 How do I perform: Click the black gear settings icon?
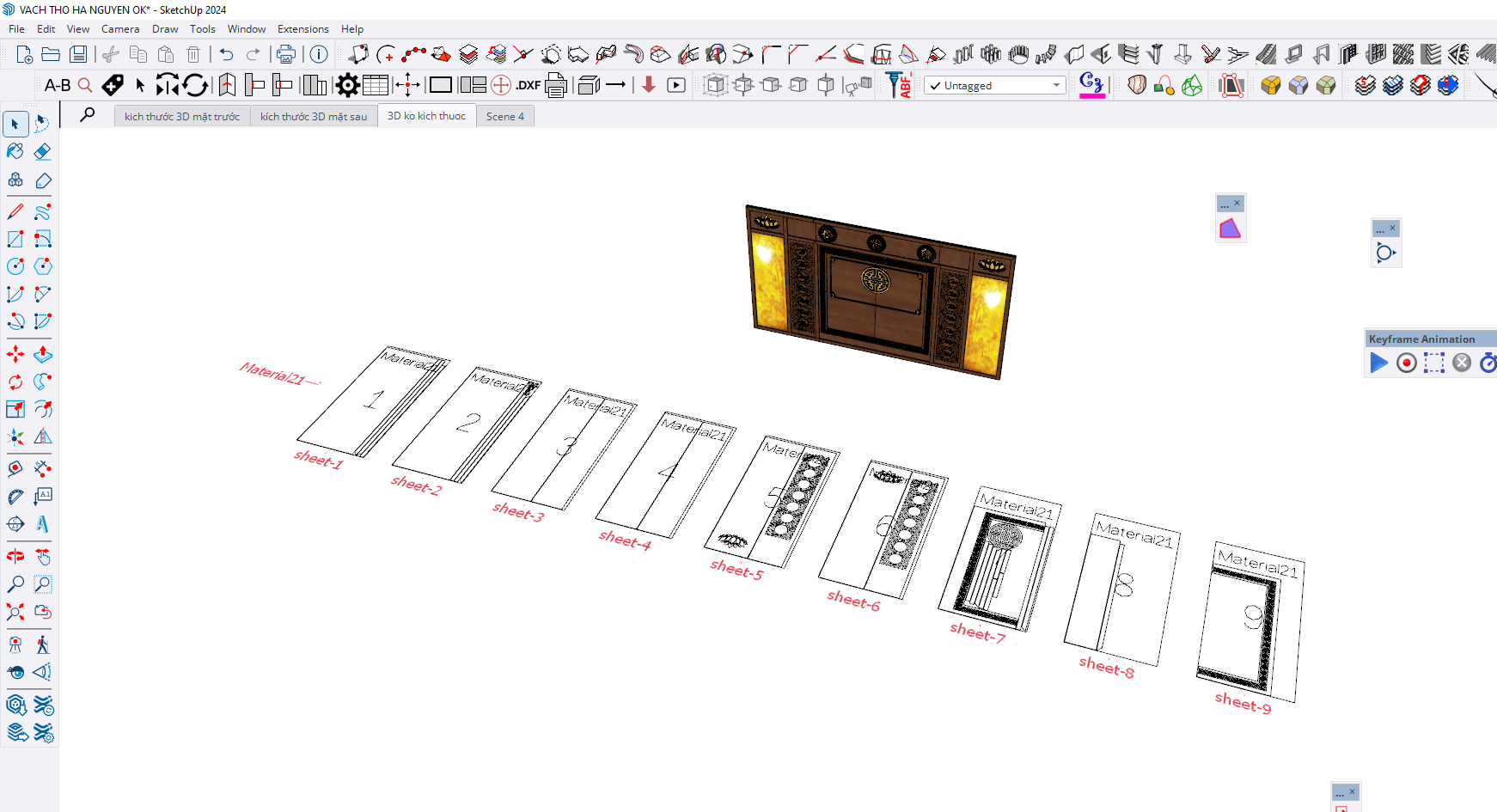click(347, 85)
